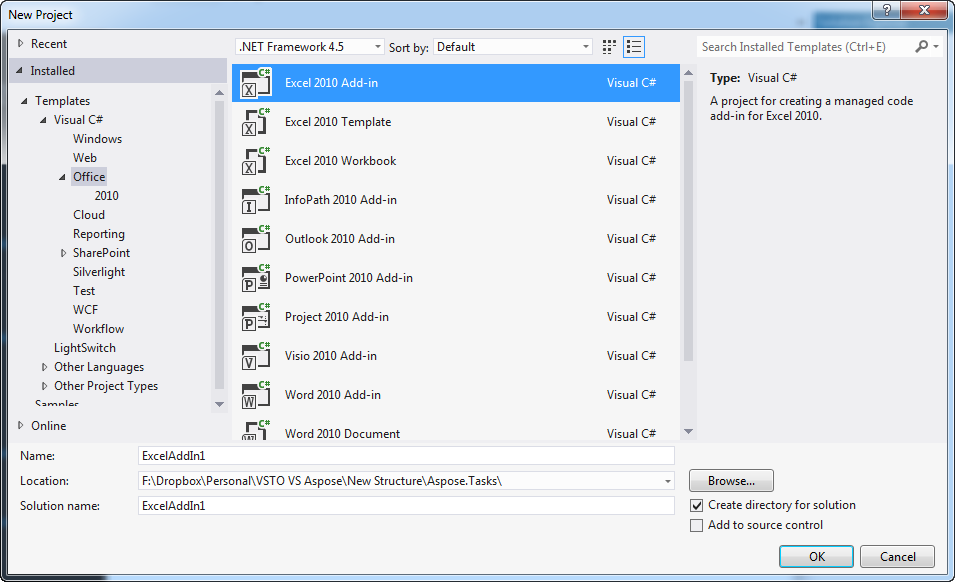This screenshot has width=955, height=582.
Task: Click the Outlook 2010 Add-in icon
Action: 256,239
